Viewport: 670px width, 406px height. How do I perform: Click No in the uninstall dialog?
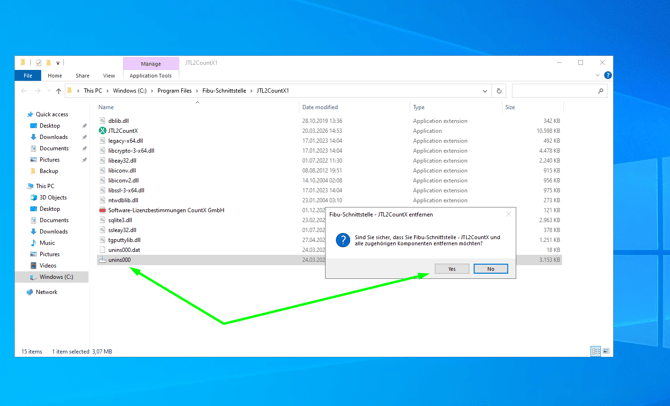pos(490,269)
